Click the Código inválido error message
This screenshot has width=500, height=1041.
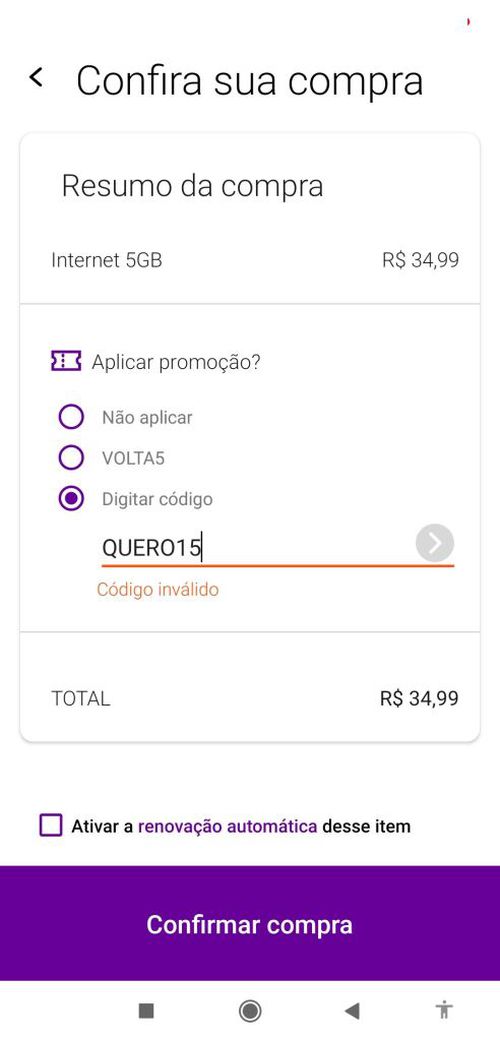click(157, 589)
